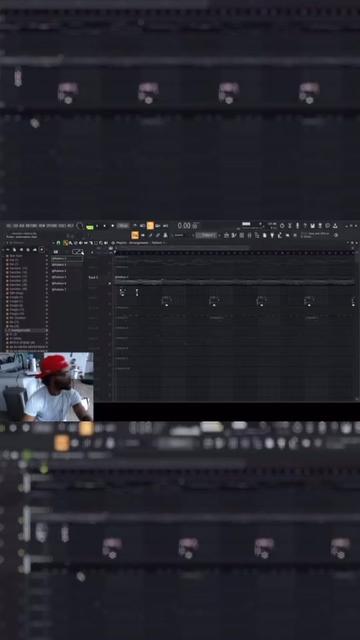Click the View Playlist shortcut icon
360x640 pixels.
pos(227,235)
